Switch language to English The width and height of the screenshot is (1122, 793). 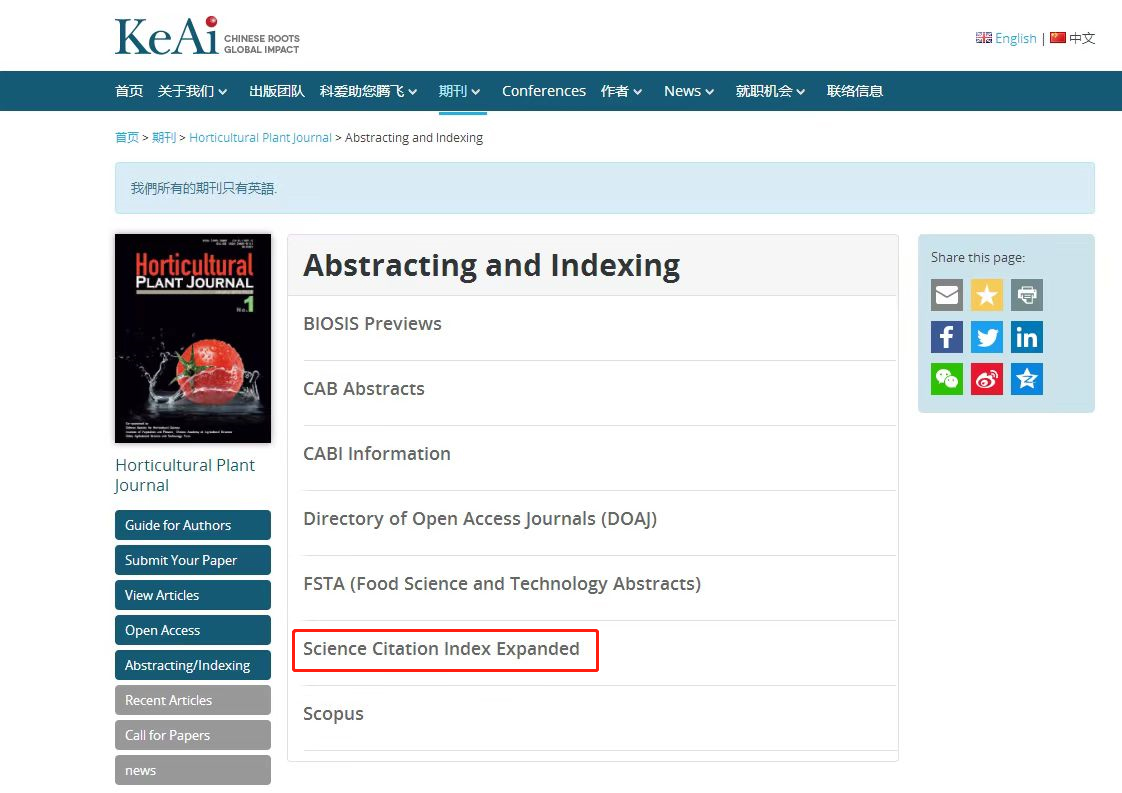(x=1015, y=38)
